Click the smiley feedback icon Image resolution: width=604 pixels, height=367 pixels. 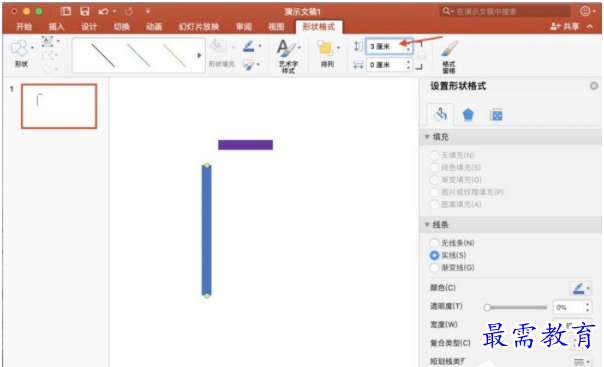click(x=585, y=12)
